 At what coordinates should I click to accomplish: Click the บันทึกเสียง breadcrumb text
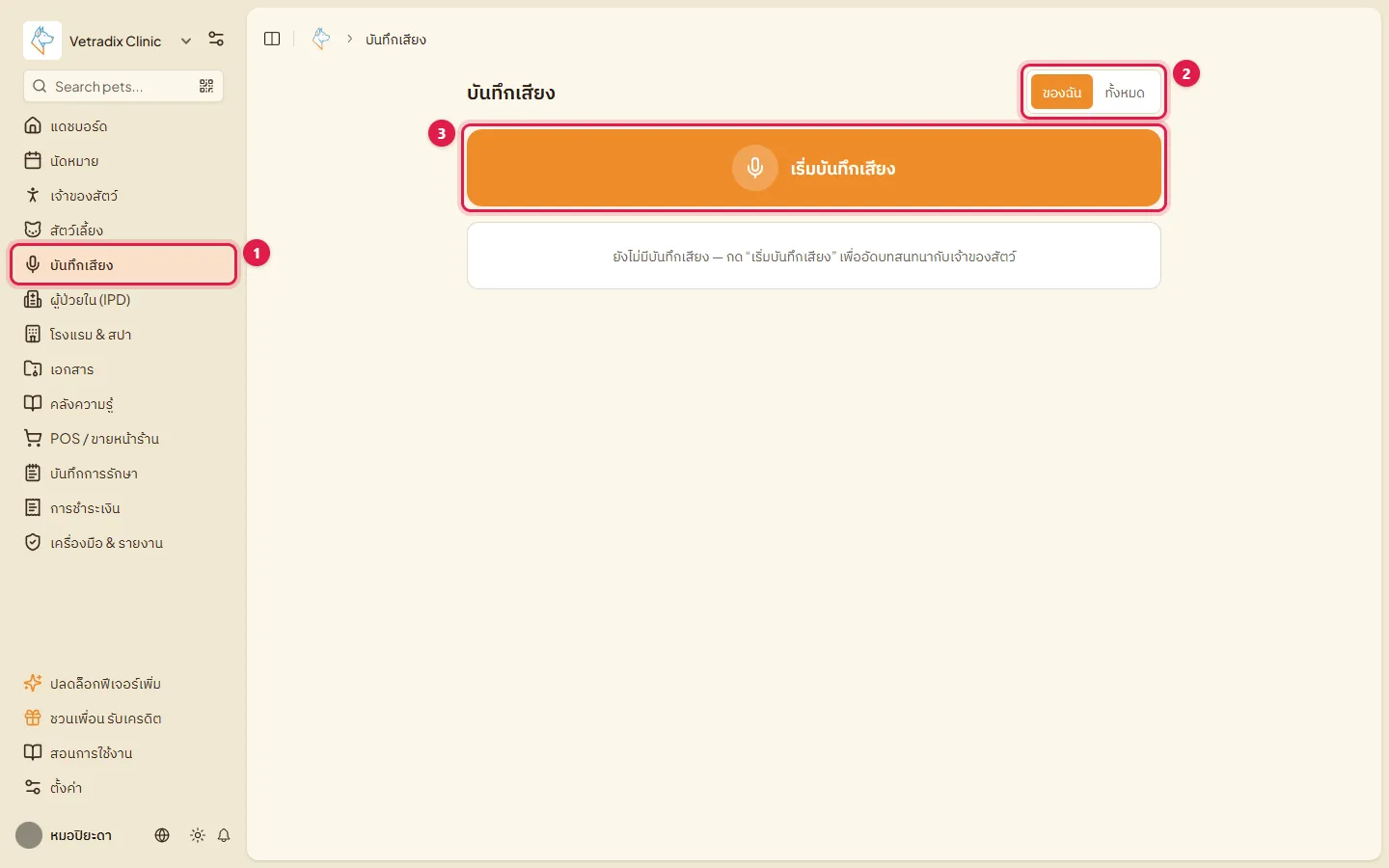point(395,40)
